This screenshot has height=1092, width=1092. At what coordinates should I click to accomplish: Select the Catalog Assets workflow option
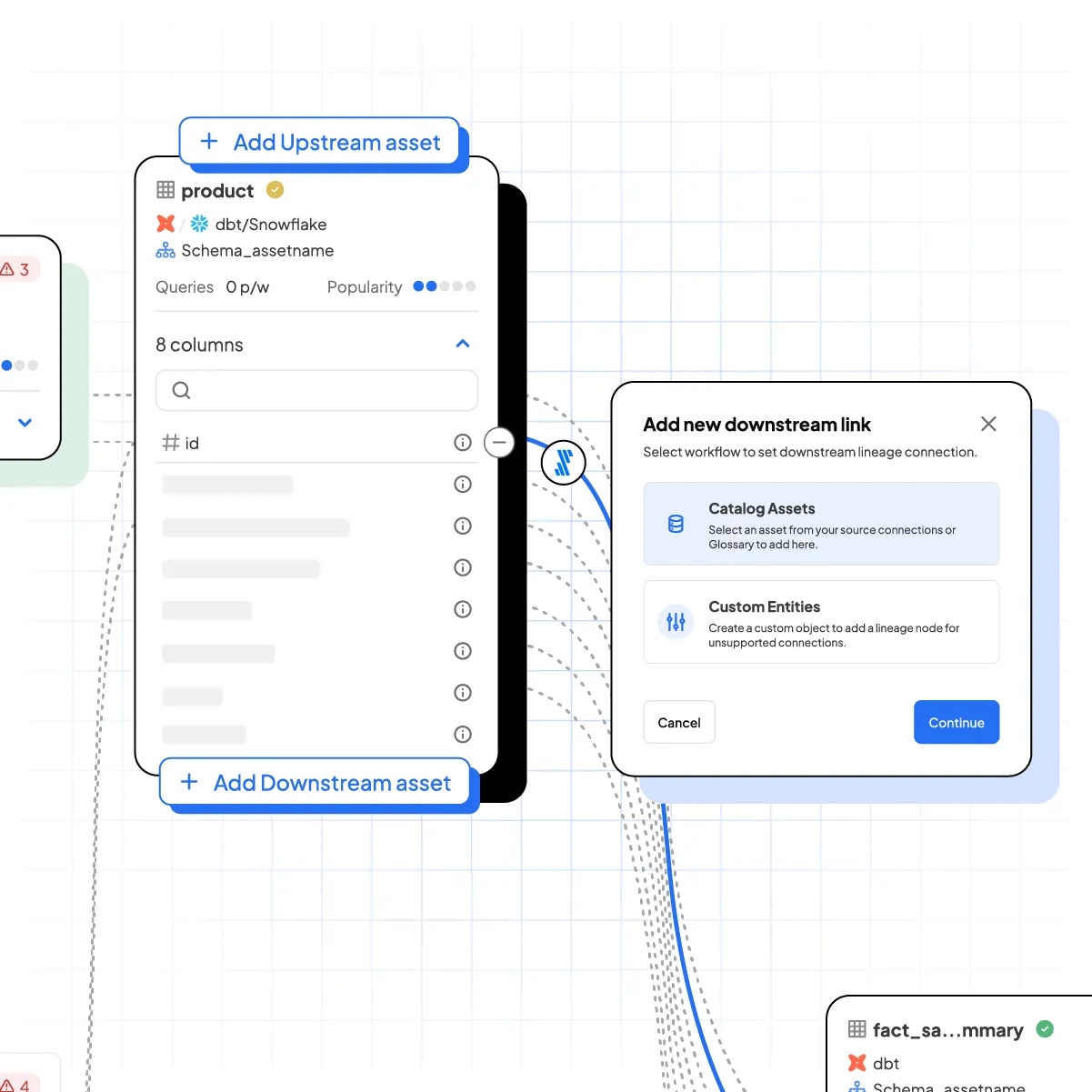click(821, 524)
